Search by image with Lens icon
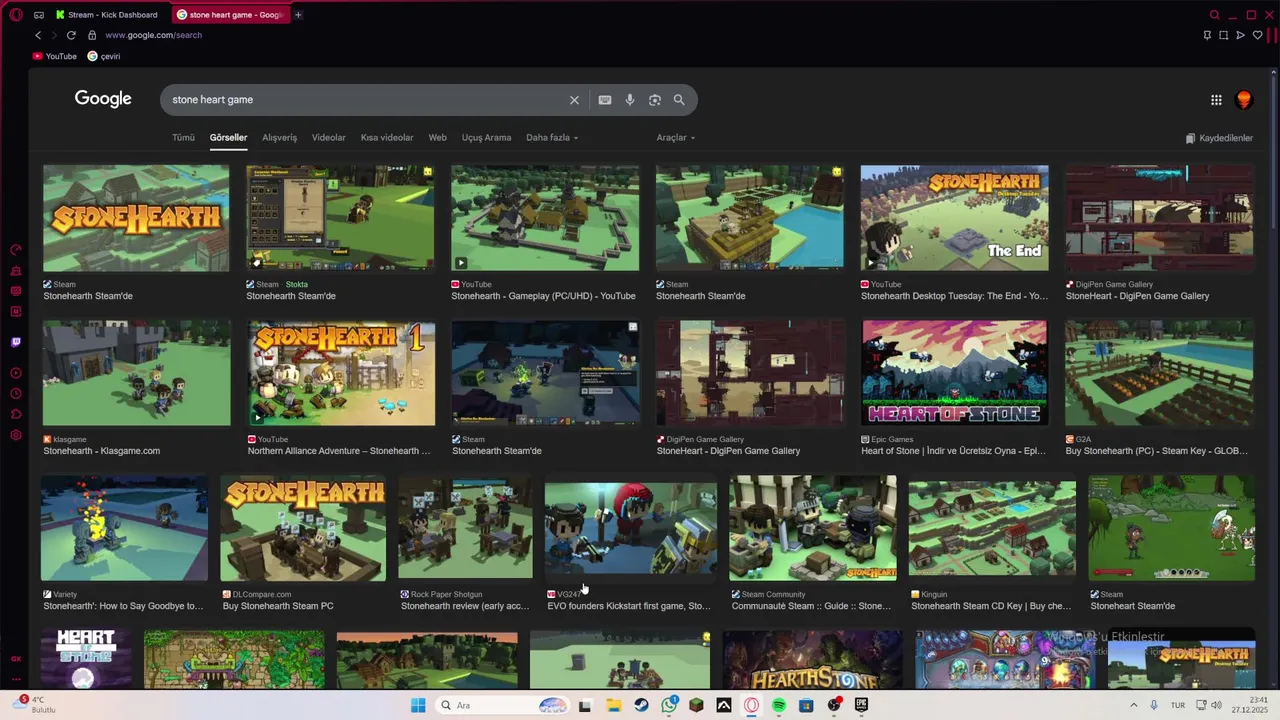This screenshot has height=720, width=1280. tap(655, 100)
